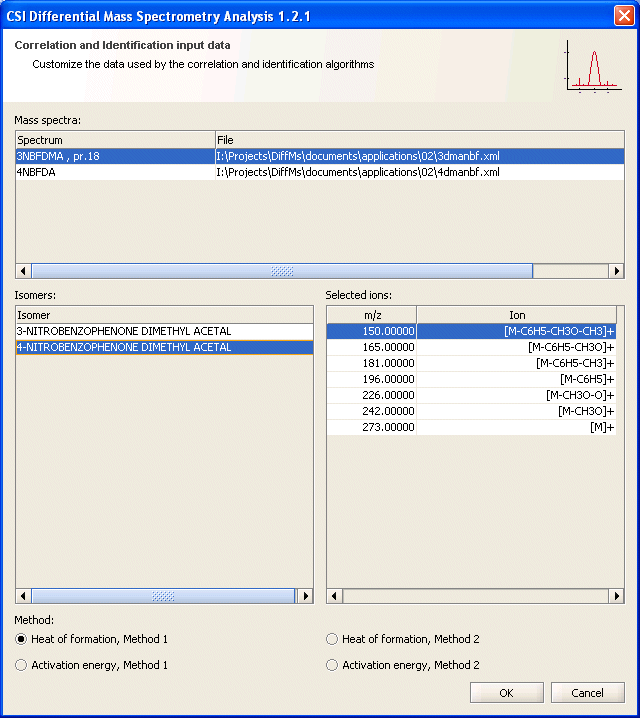The image size is (640, 718).
Task: Click the m/z column header
Action: (371, 315)
